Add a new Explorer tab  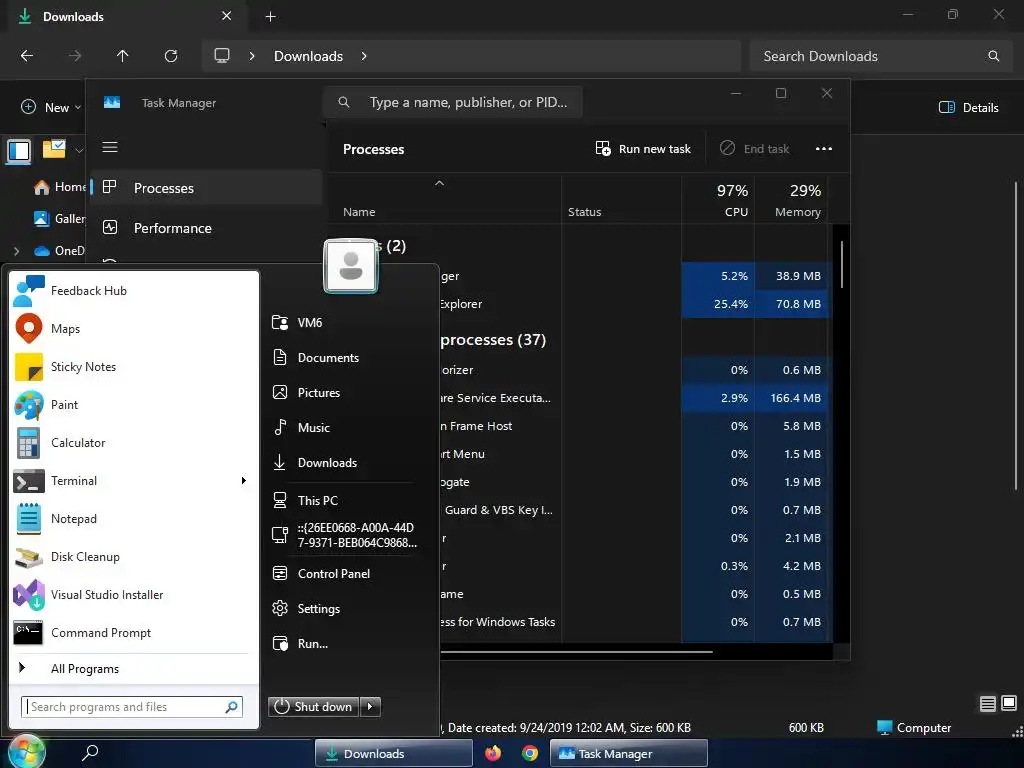coord(270,17)
